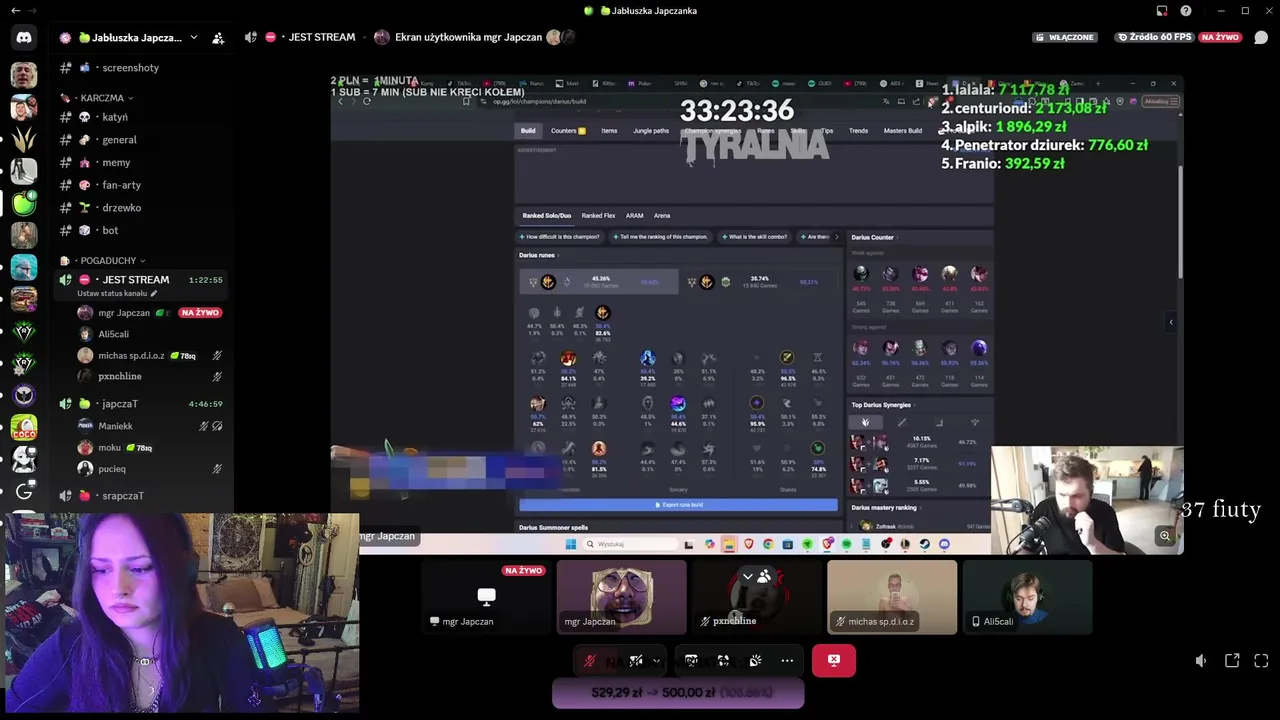This screenshot has height=720, width=1280.
Task: Open michas sp.d.i.o.z participant tile
Action: coord(892,597)
